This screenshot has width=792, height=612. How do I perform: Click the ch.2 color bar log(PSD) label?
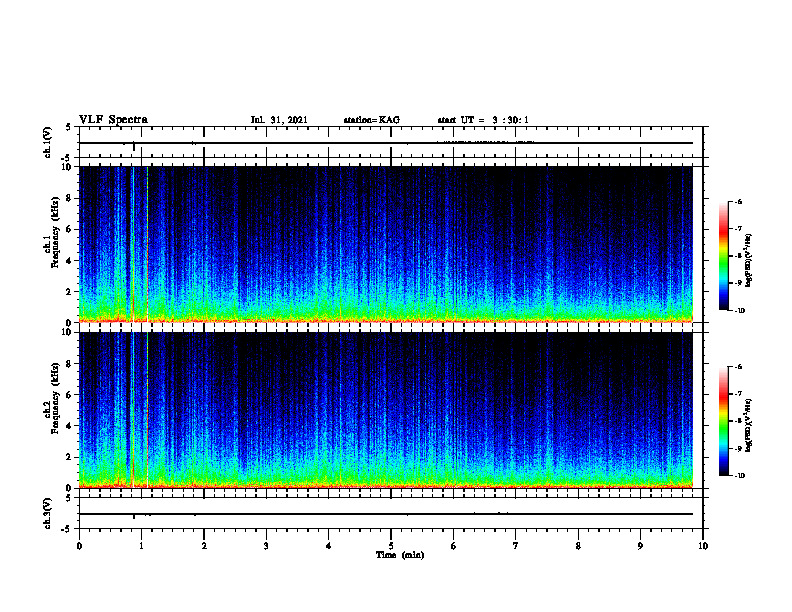pyautogui.click(x=749, y=426)
